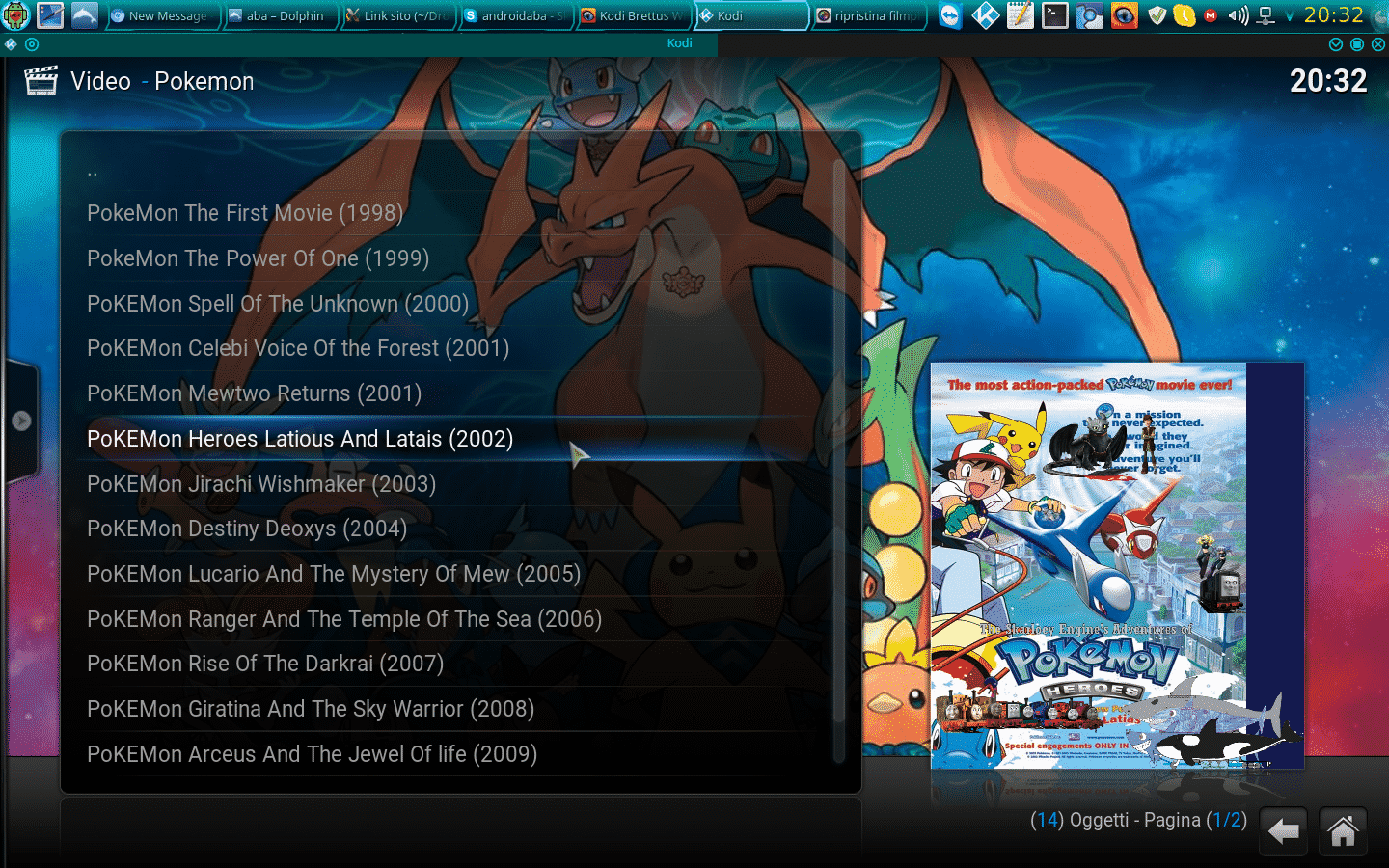1389x868 pixels.
Task: Select the active Kodi taskbar entry
Action: coord(750,15)
